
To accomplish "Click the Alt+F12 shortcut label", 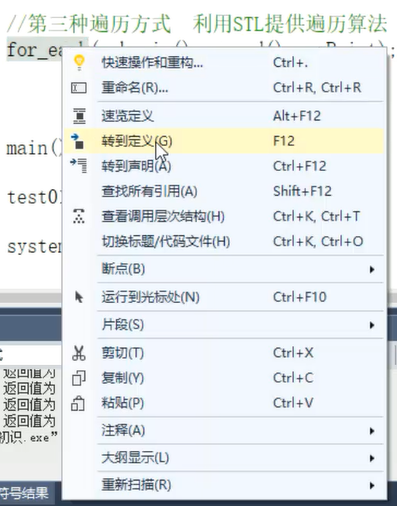I will (x=297, y=116).
